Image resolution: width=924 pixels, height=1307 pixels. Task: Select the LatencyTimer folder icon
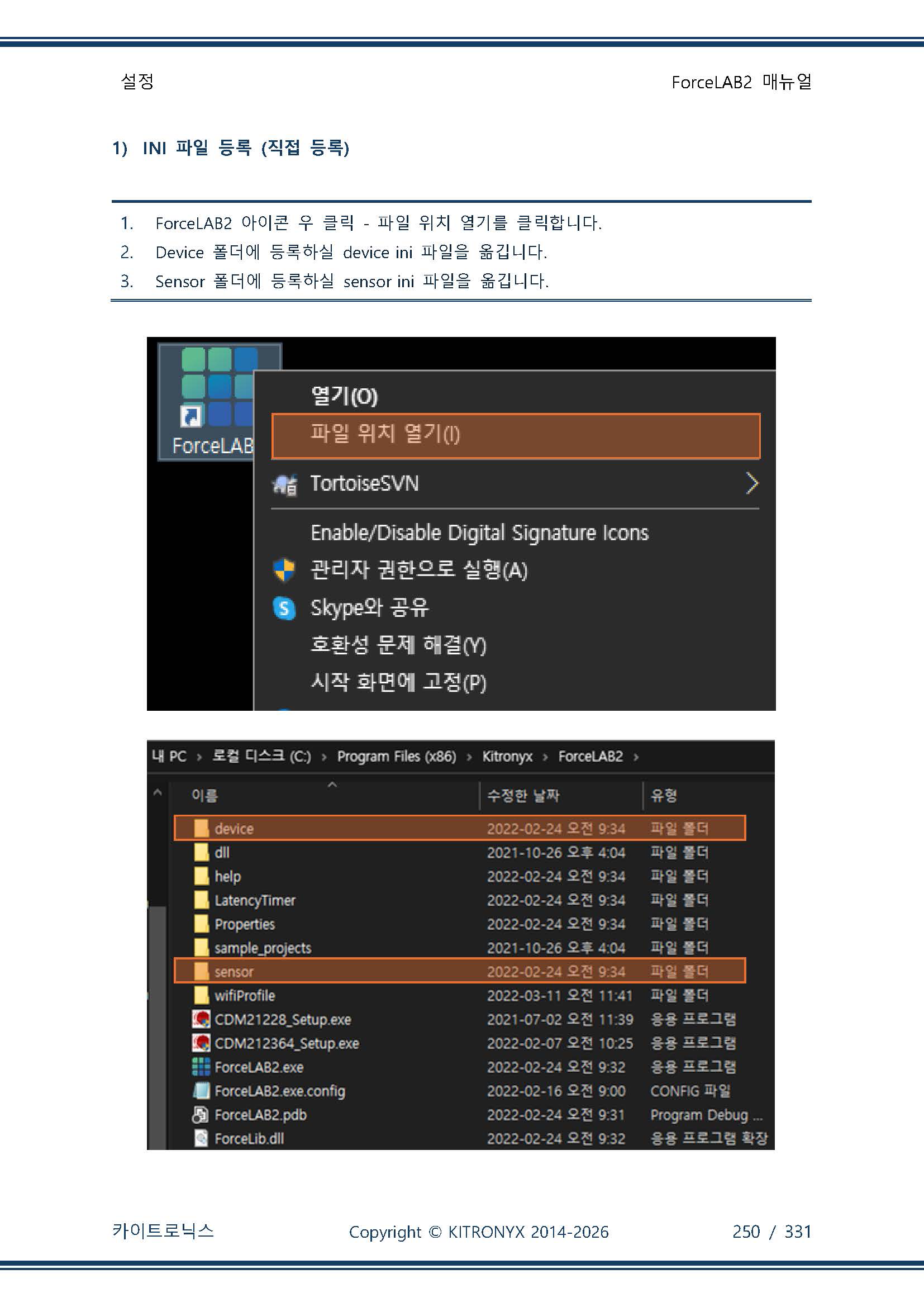(x=201, y=900)
